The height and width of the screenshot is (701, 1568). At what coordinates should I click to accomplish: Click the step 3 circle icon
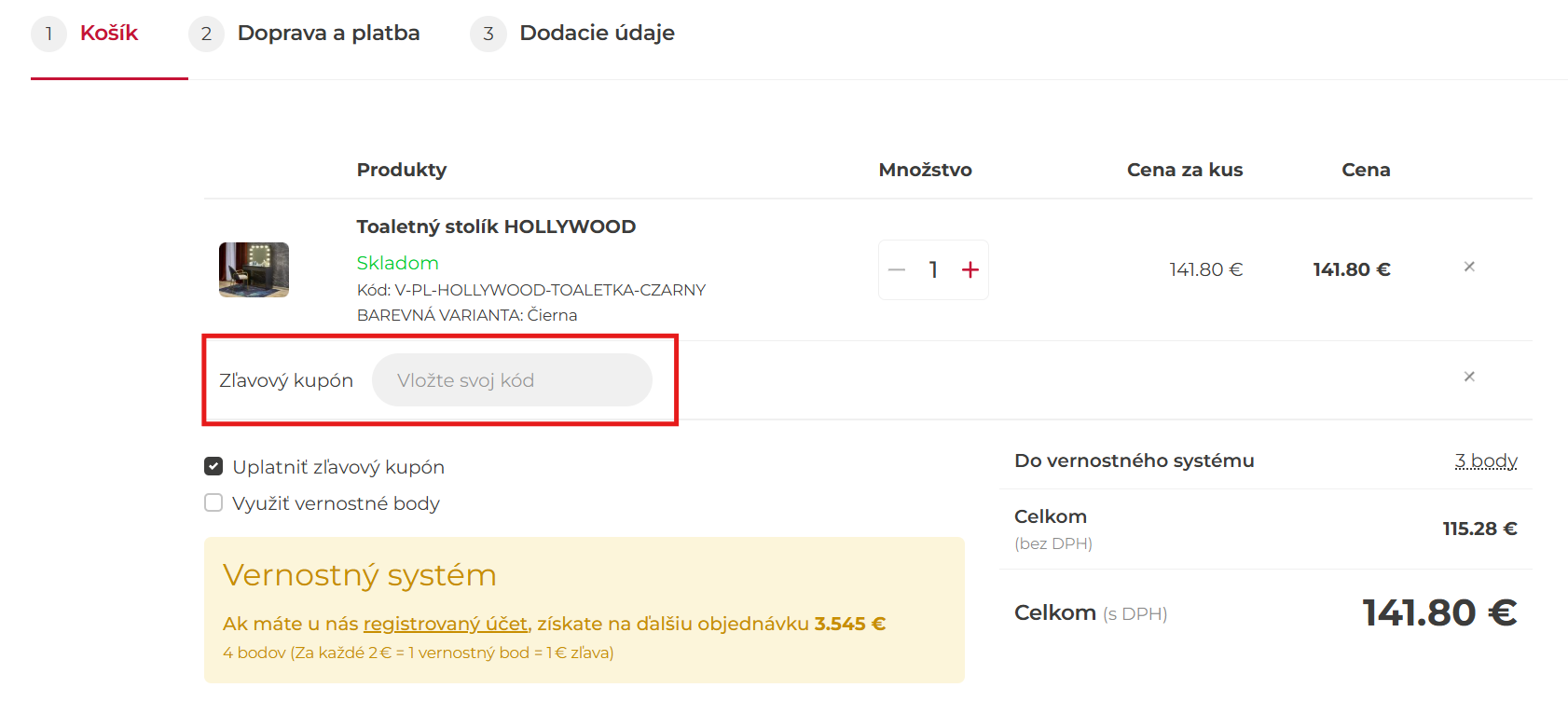[x=488, y=33]
